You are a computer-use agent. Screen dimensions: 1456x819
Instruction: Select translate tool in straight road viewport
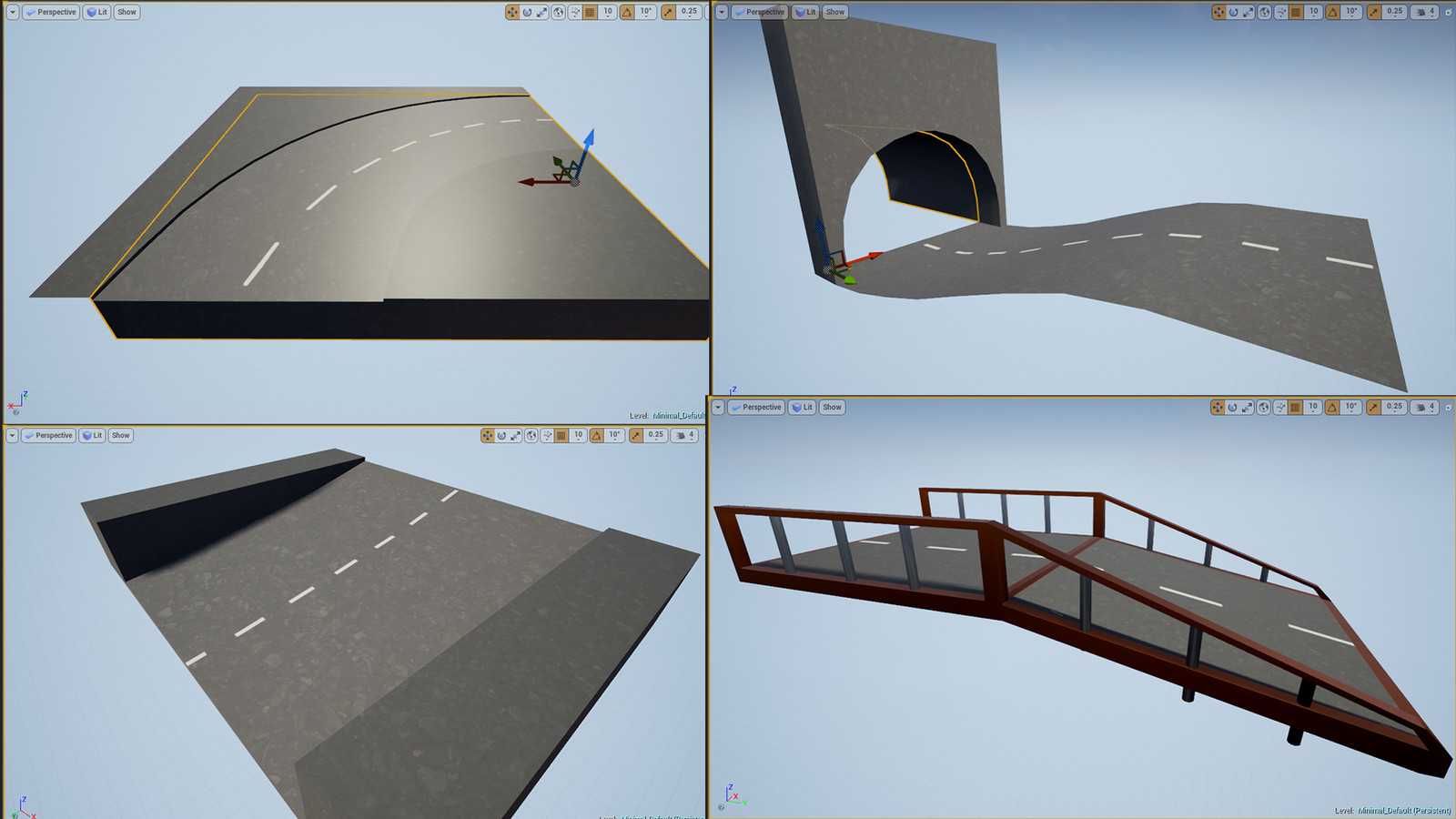tap(488, 435)
